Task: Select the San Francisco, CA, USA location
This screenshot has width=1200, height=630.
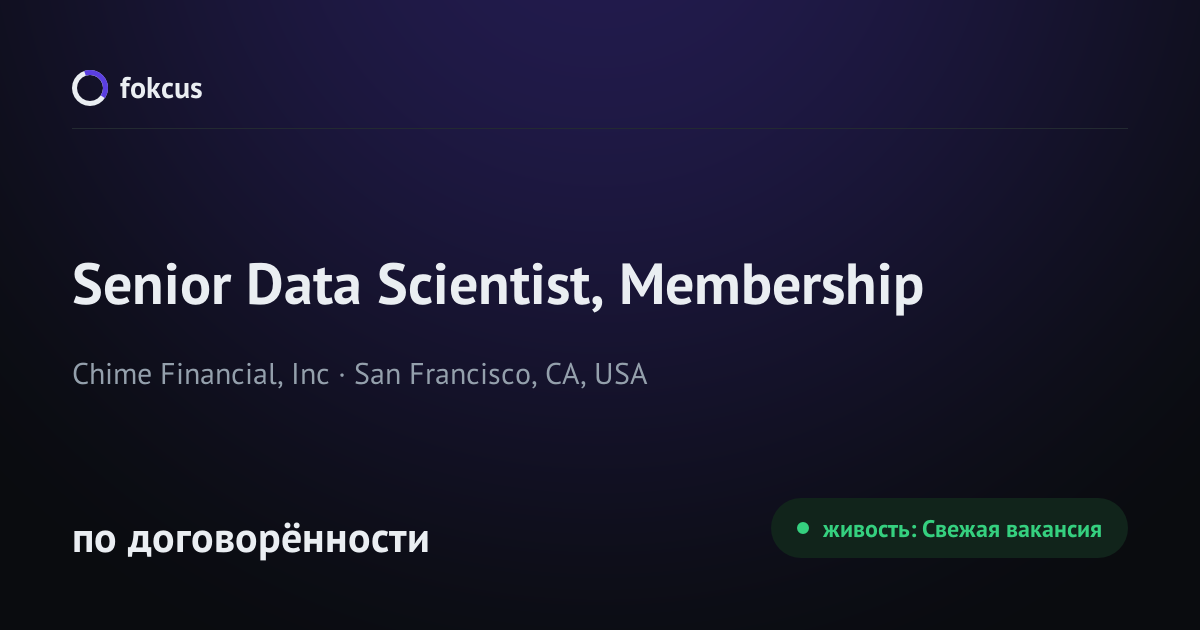Action: 501,375
